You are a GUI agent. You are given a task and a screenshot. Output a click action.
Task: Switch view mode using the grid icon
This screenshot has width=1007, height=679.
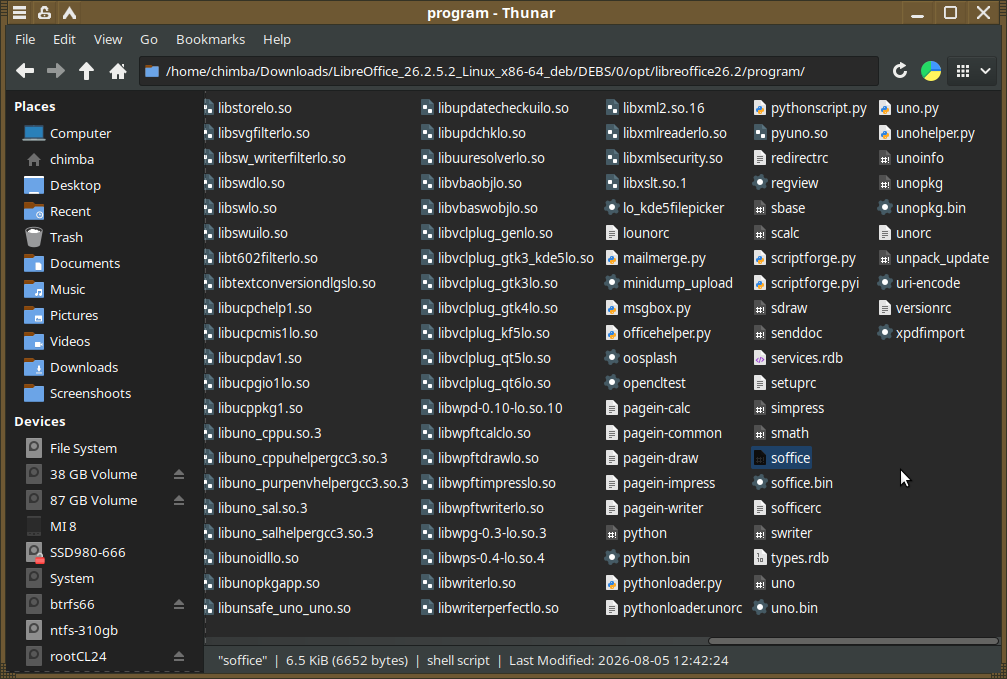click(x=963, y=71)
